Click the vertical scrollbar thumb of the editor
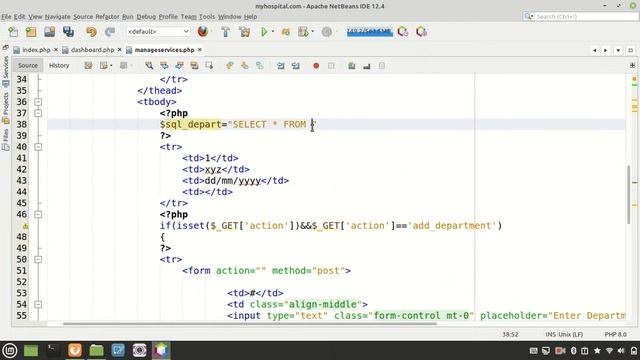Image resolution: width=640 pixels, height=360 pixels. click(x=629, y=195)
